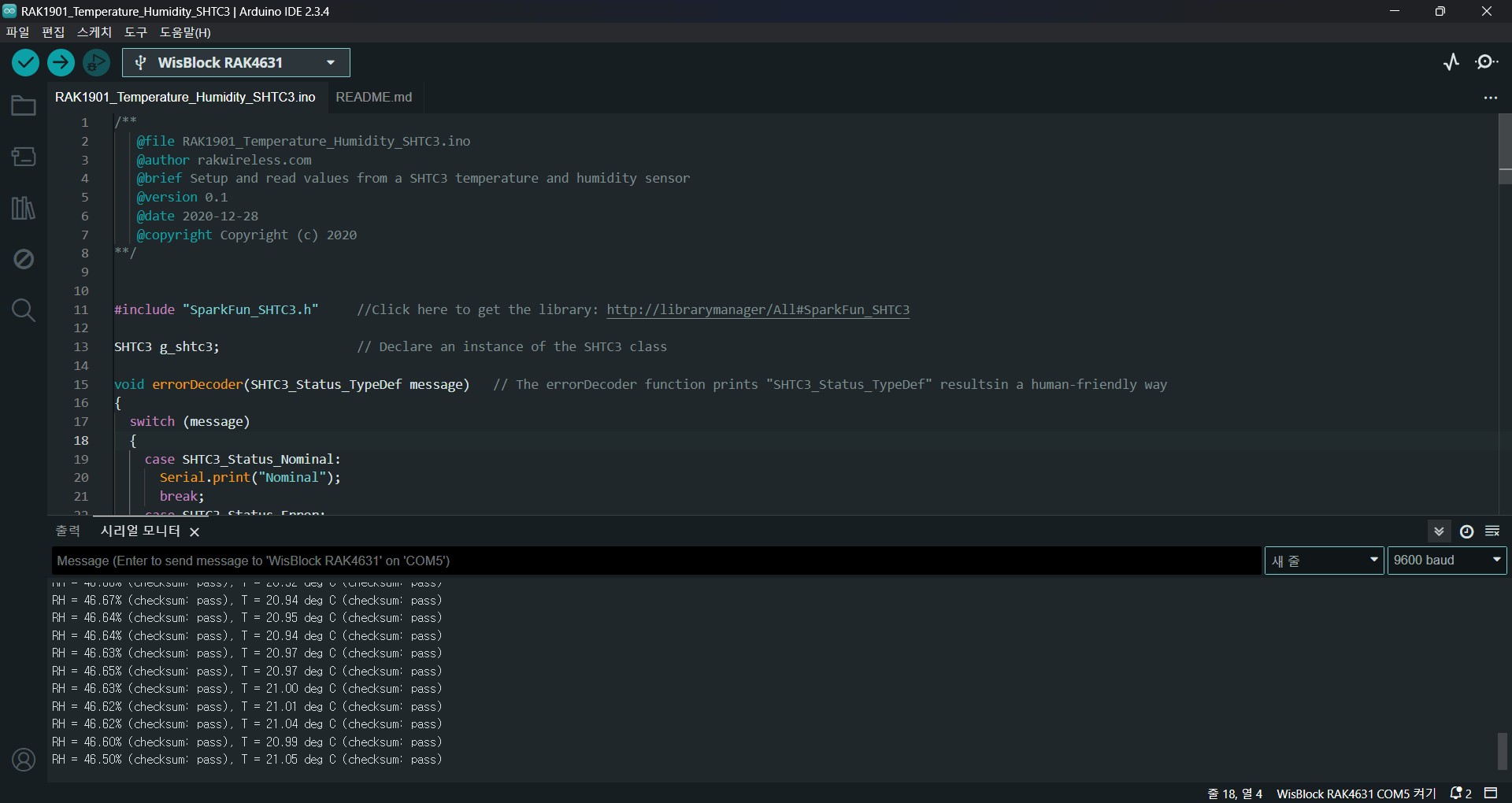Click the serial output line with RH = 46.50%
Screen dimensions: 1512x803
coord(247,760)
